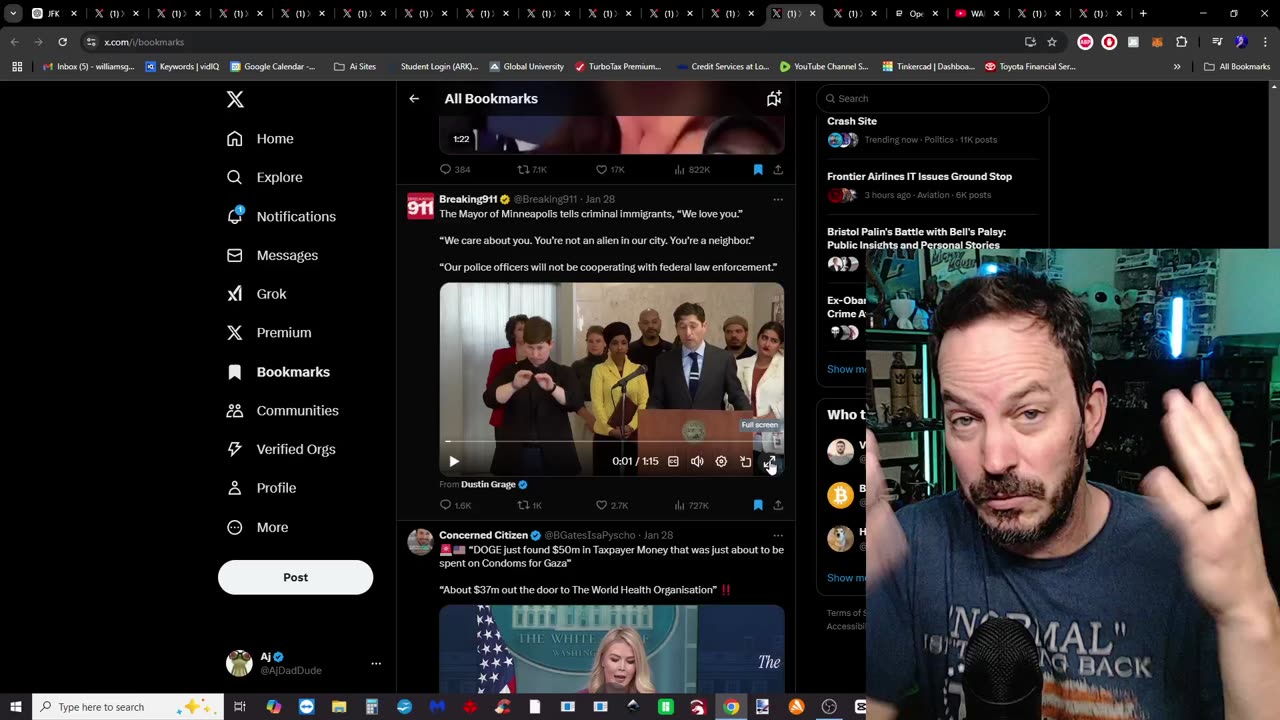Open Premium in sidebar
This screenshot has width=1280, height=720.
pos(269,333)
